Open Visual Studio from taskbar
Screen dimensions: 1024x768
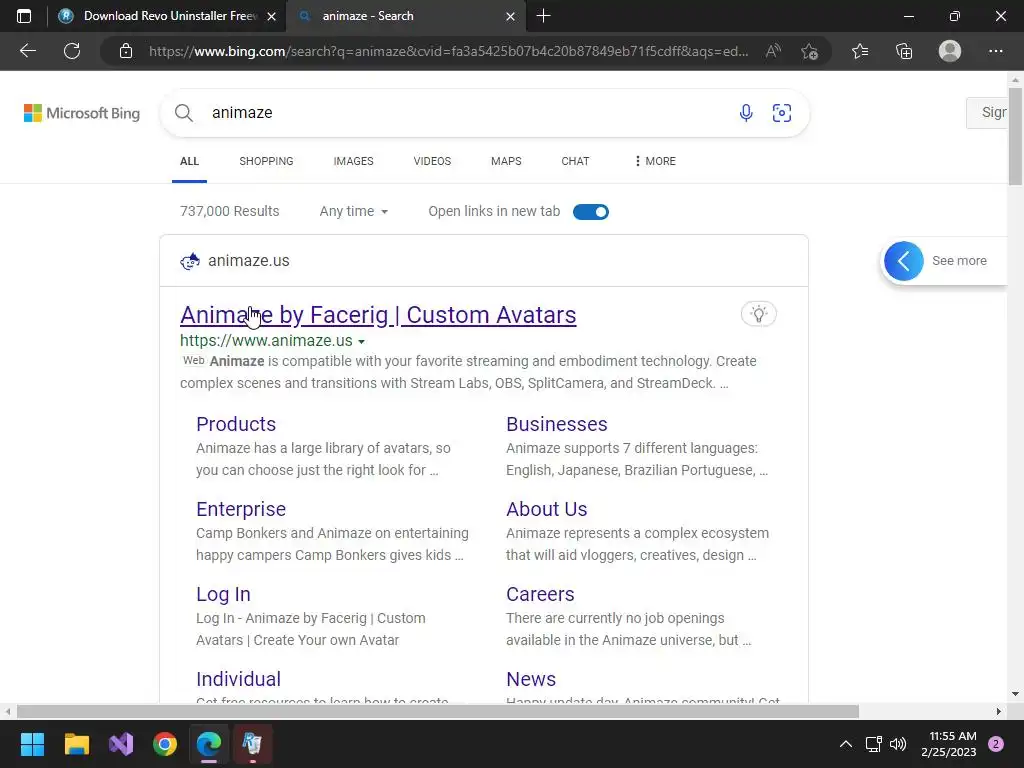pos(121,744)
